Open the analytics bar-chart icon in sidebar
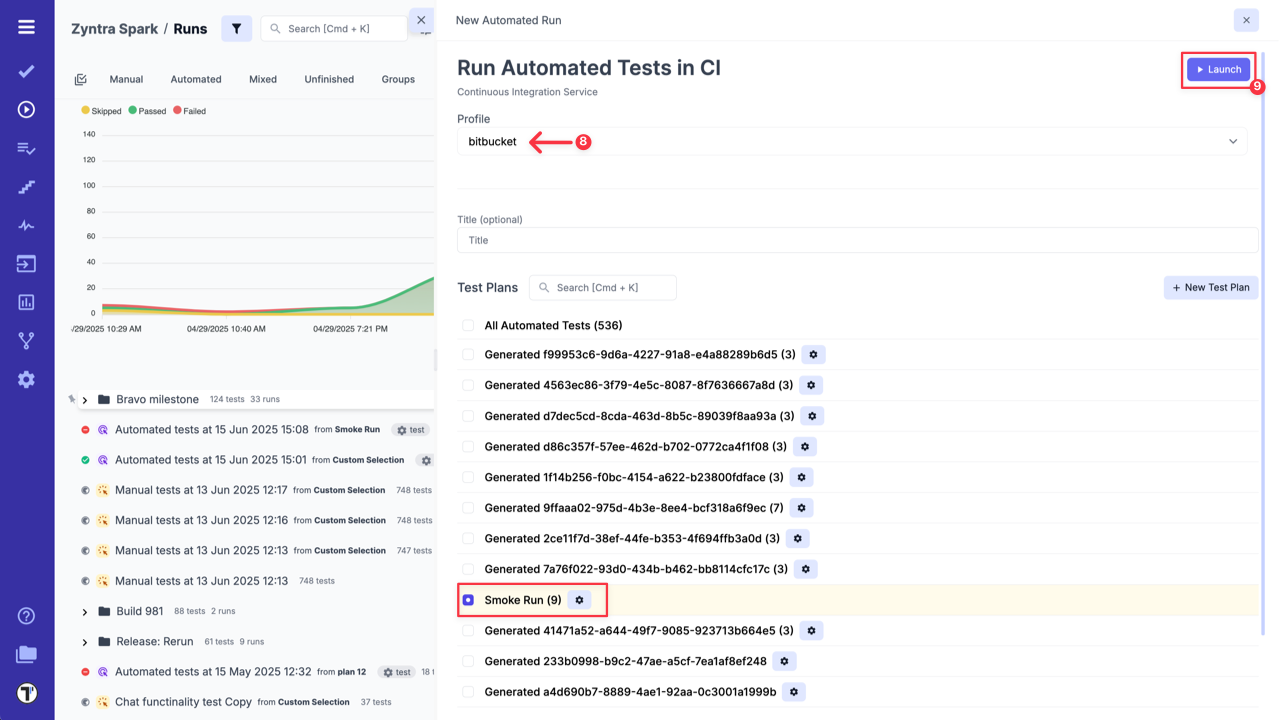1280x720 pixels. point(26,301)
